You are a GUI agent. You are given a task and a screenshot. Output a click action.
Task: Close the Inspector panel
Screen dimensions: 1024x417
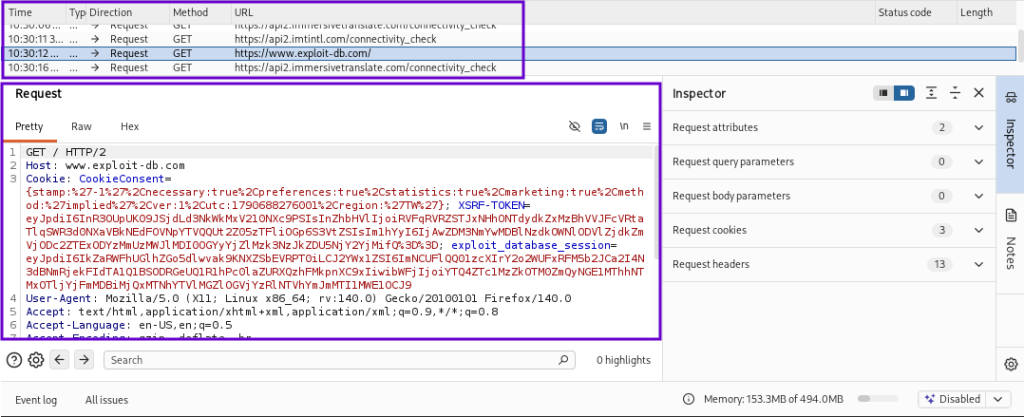[978, 93]
